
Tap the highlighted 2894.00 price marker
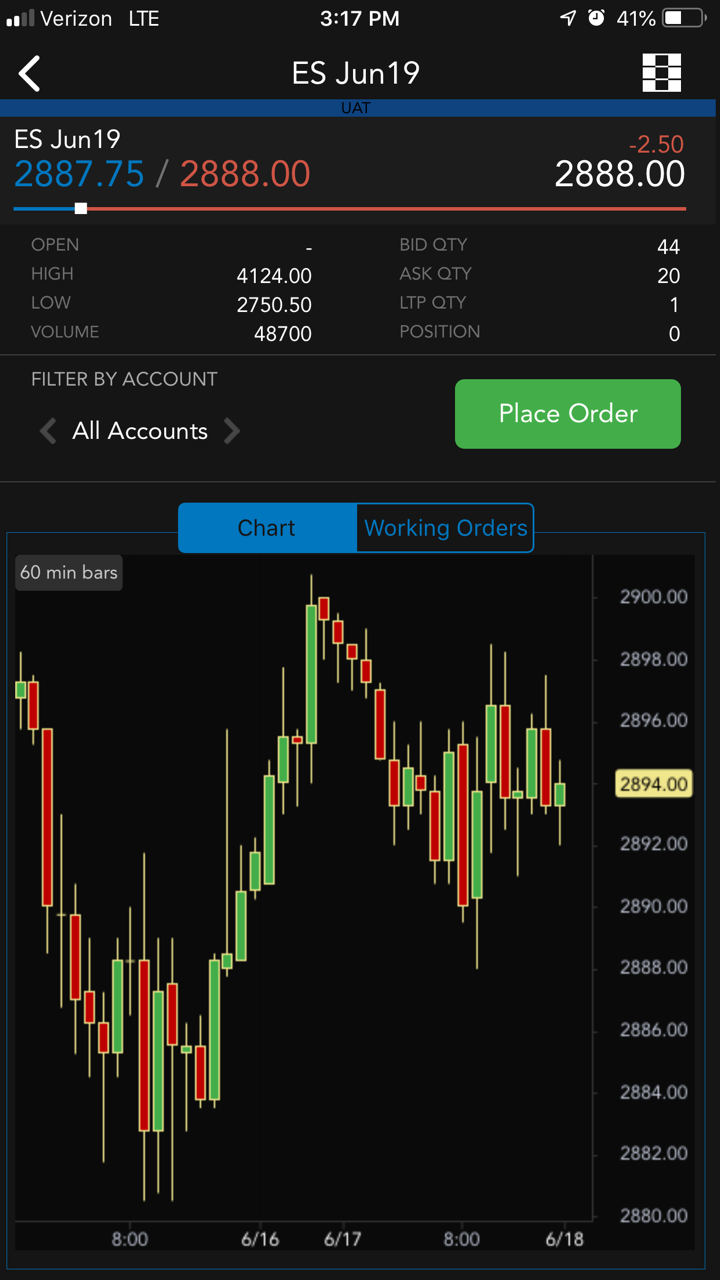[654, 784]
